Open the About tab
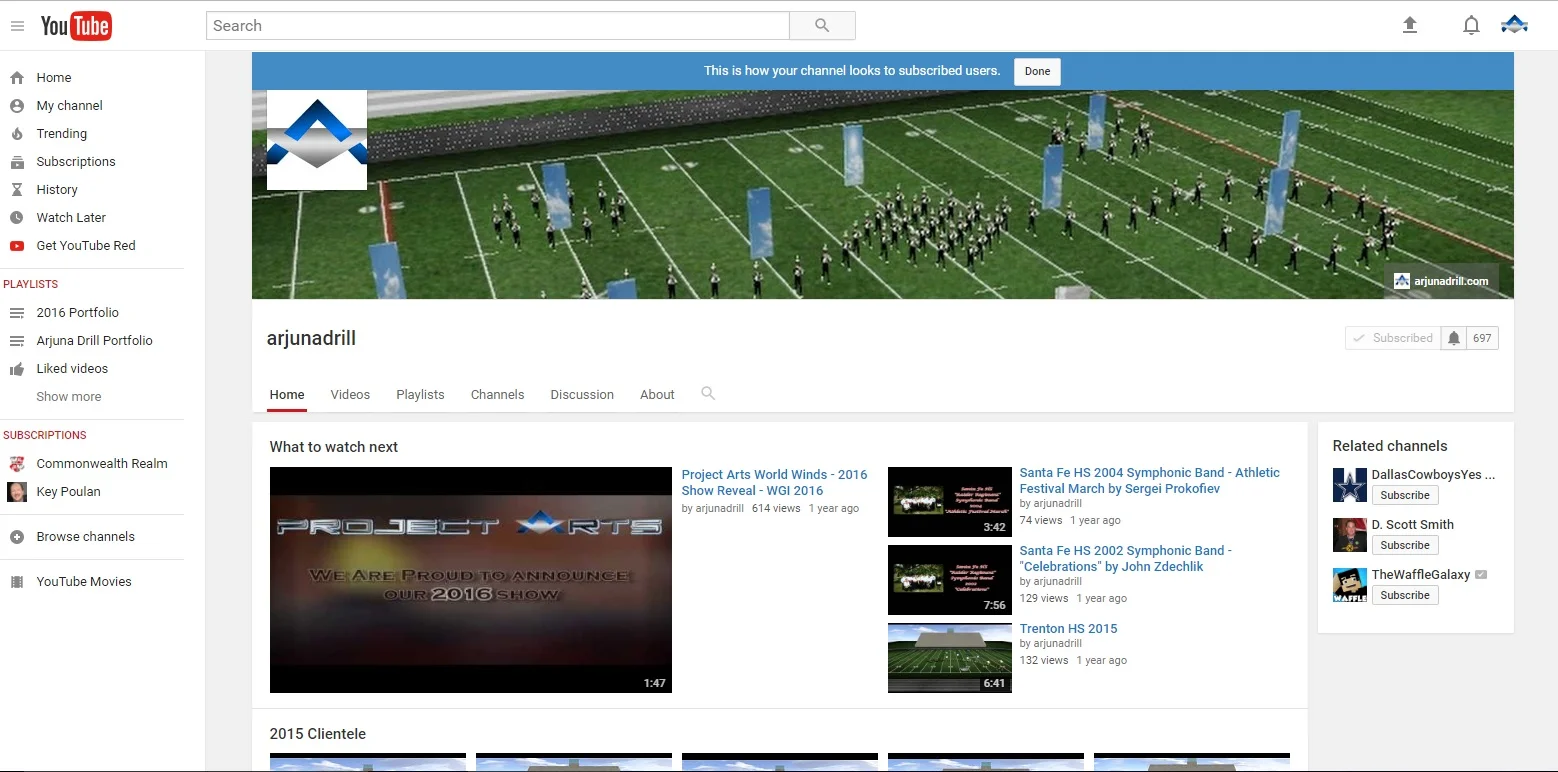 (657, 394)
